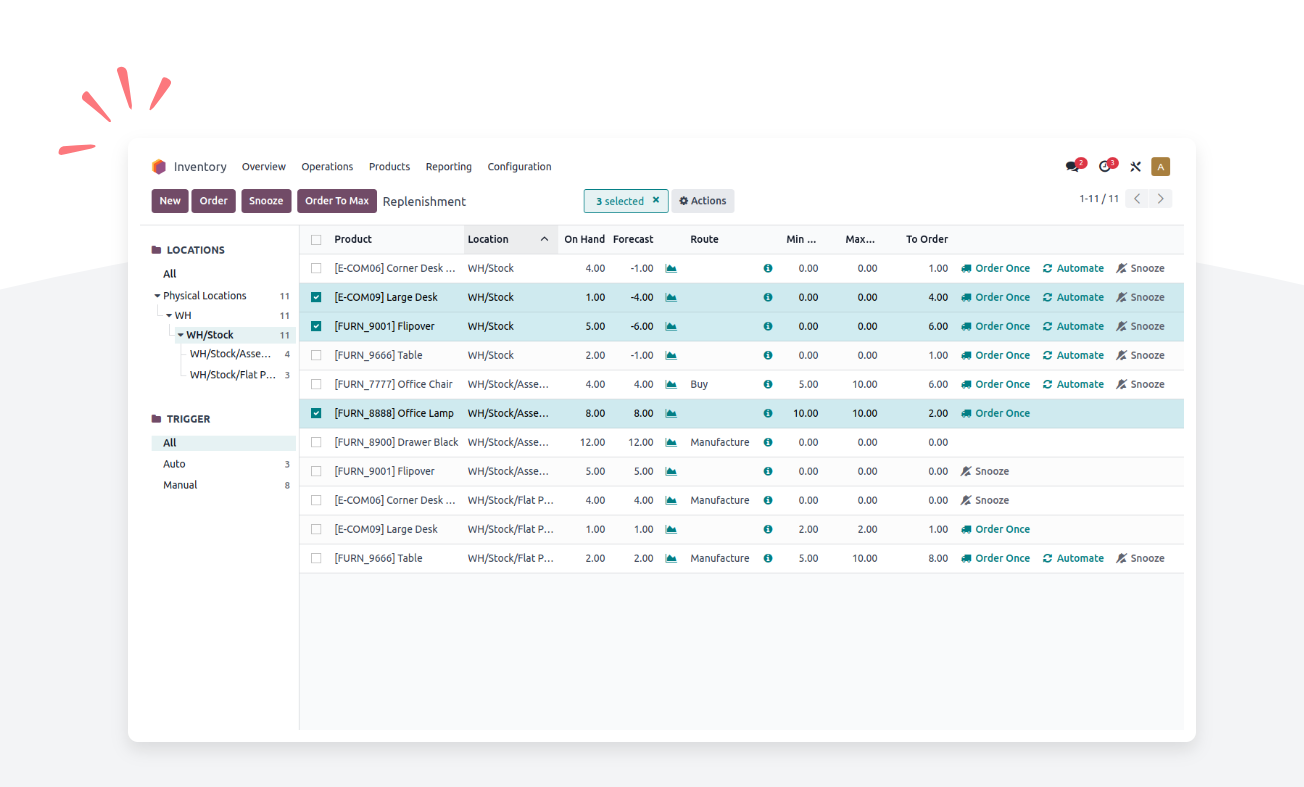1304x787 pixels.
Task: Open the messages chat icon in header
Action: 1073,167
